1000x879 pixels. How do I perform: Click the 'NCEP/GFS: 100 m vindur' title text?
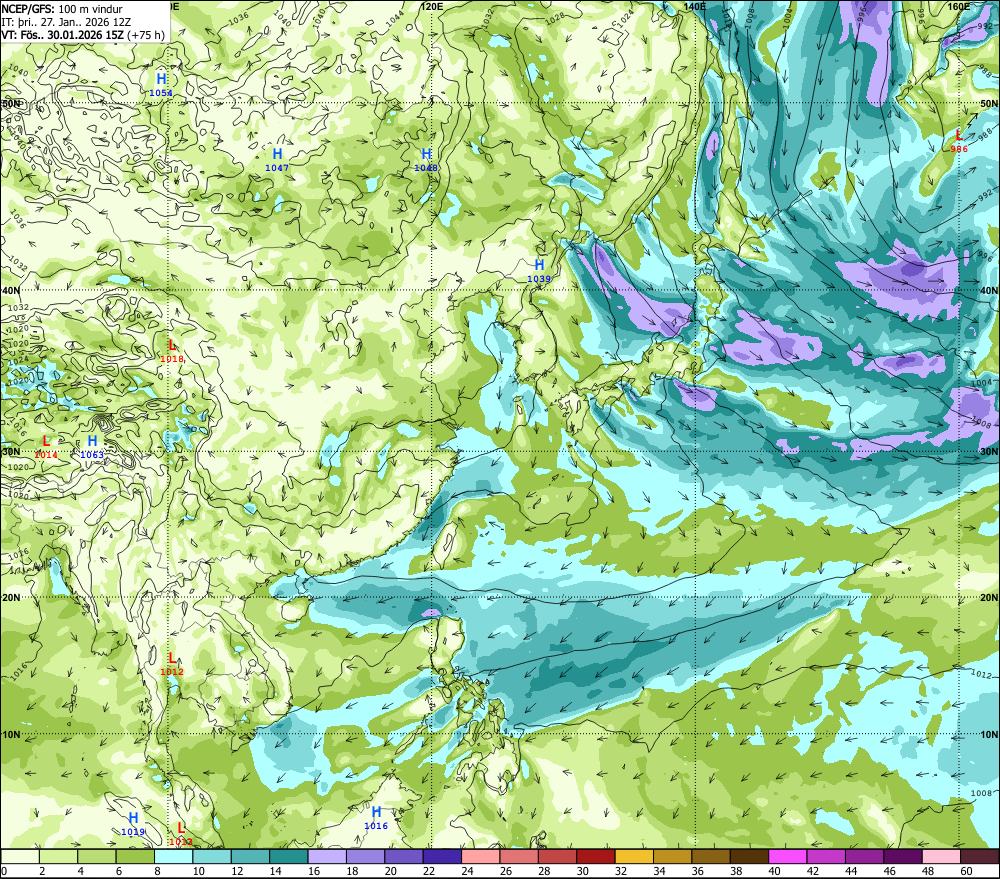click(x=62, y=9)
